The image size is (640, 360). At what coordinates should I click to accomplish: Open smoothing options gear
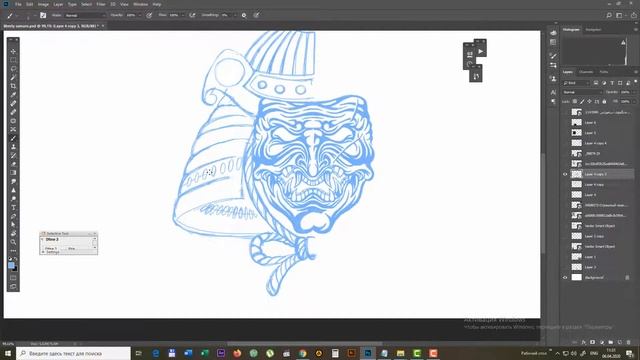point(244,15)
